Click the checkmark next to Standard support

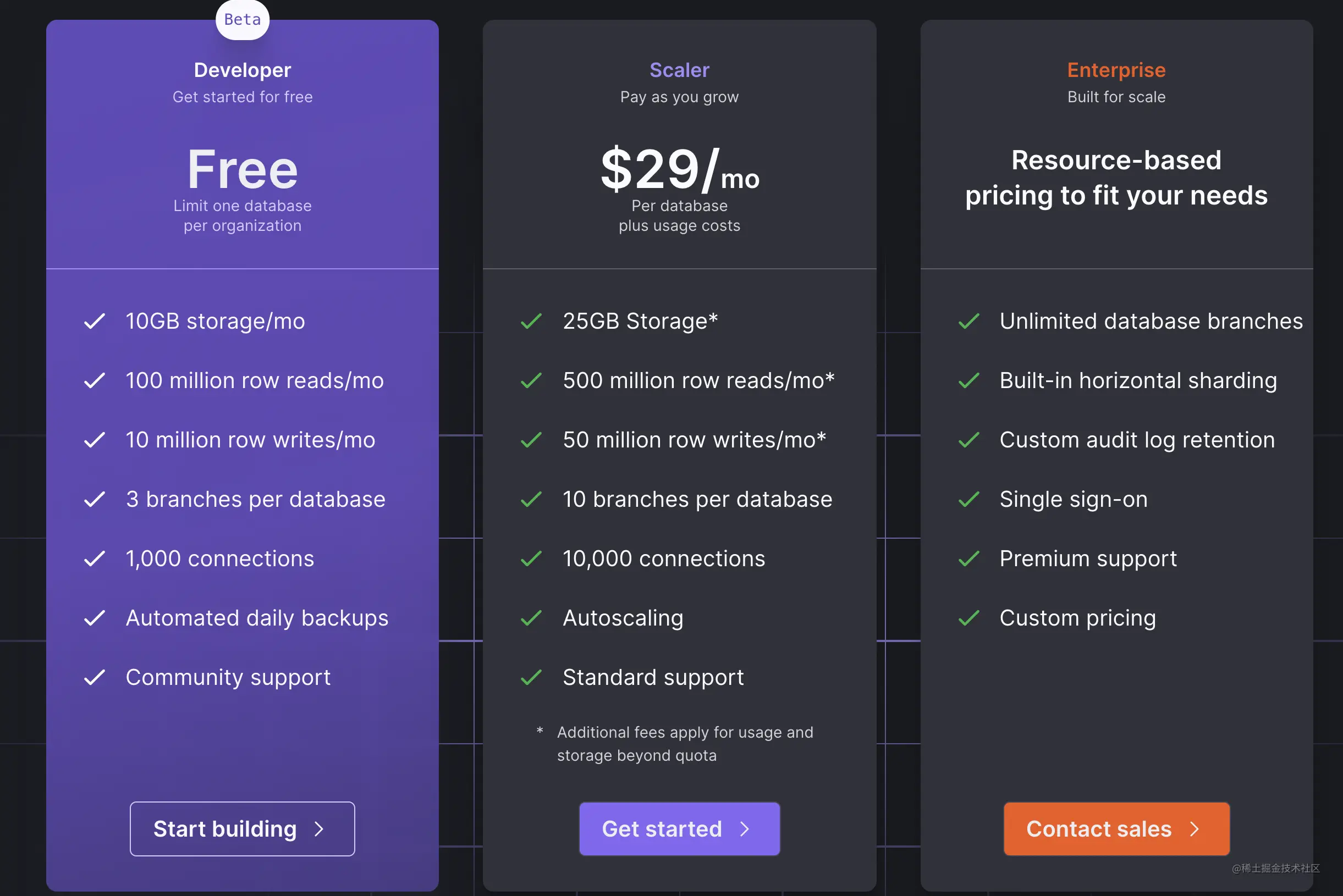[x=532, y=677]
